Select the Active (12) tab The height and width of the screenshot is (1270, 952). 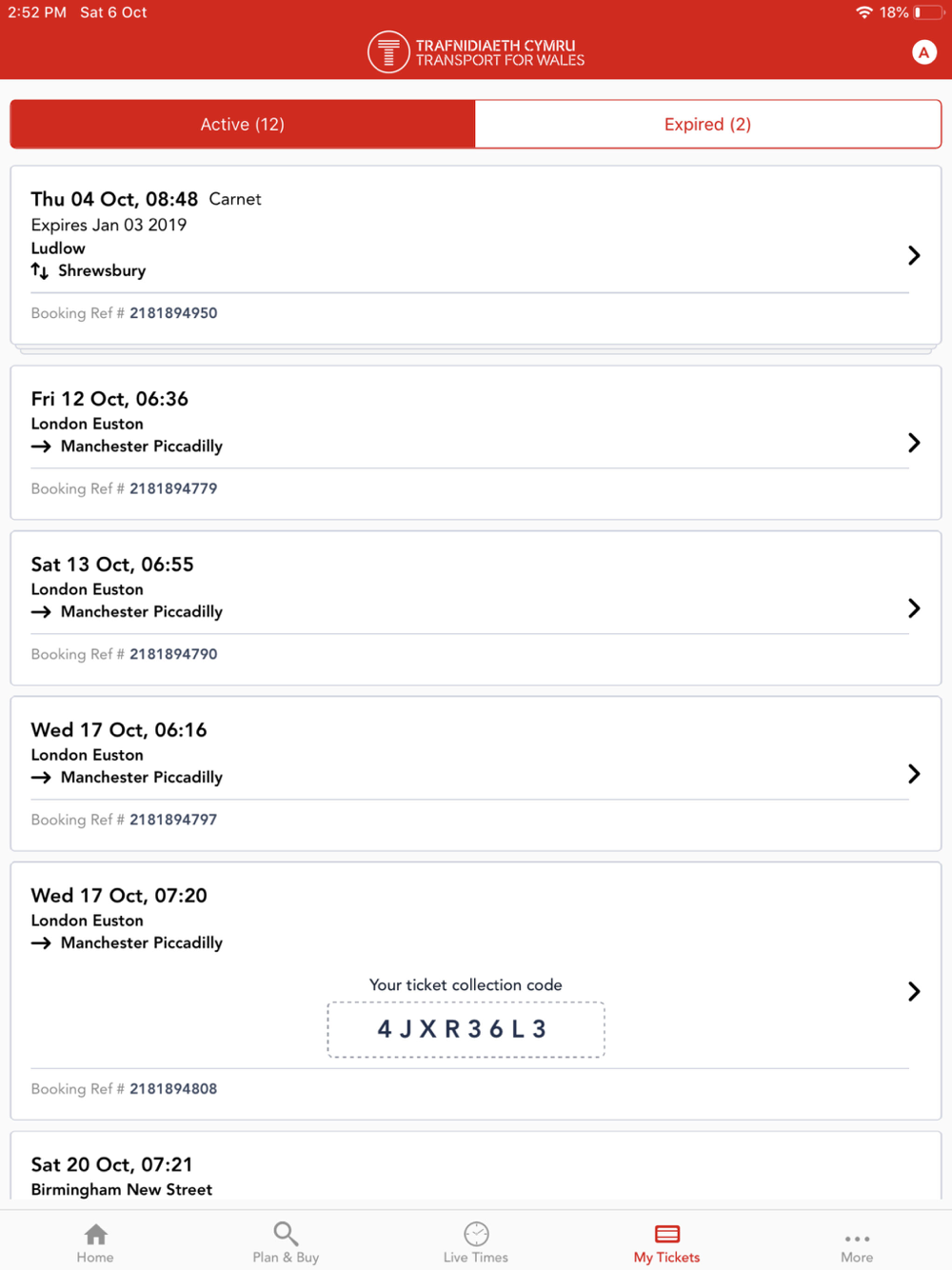click(x=243, y=125)
